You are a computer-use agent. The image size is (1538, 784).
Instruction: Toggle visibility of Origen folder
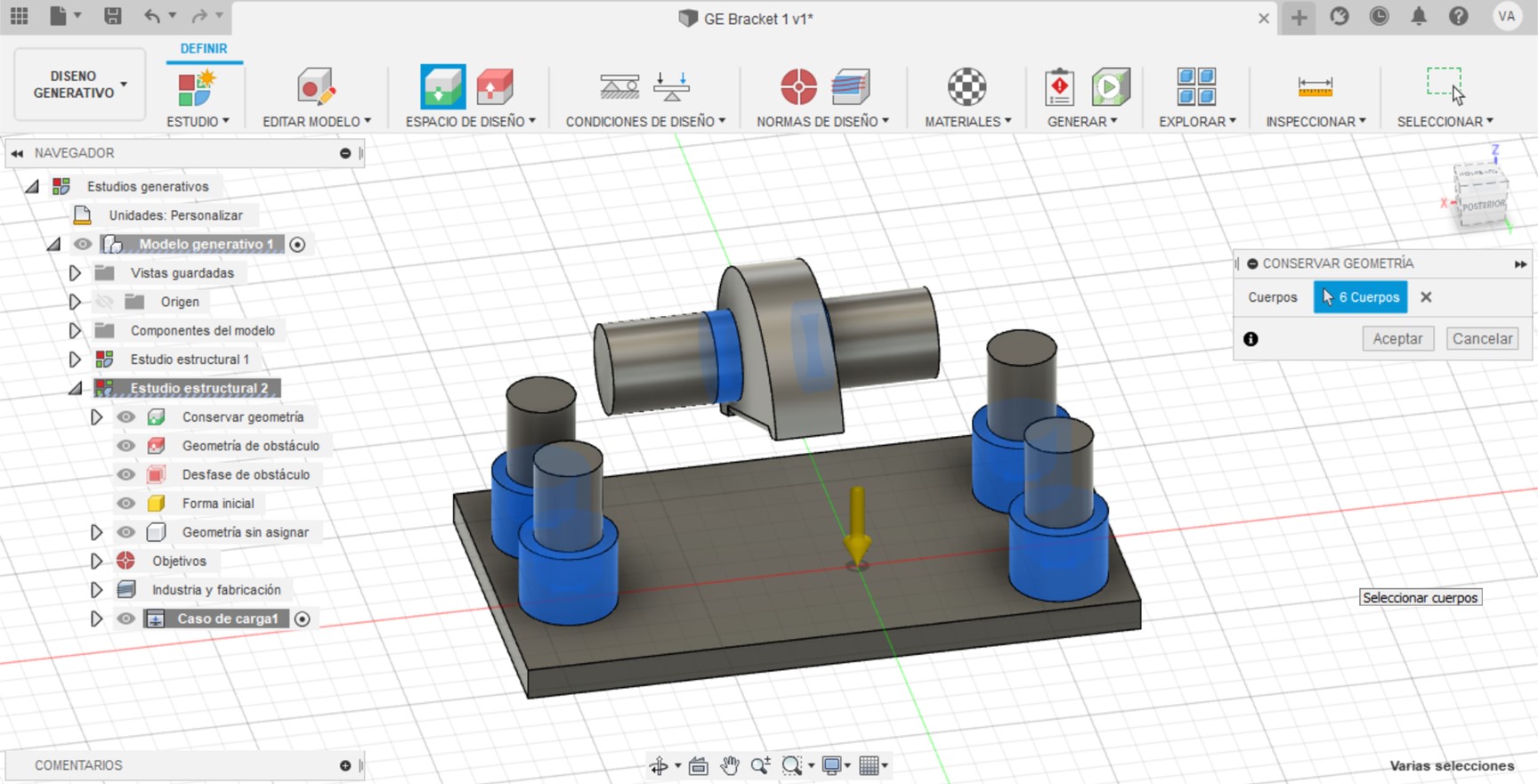click(x=105, y=302)
